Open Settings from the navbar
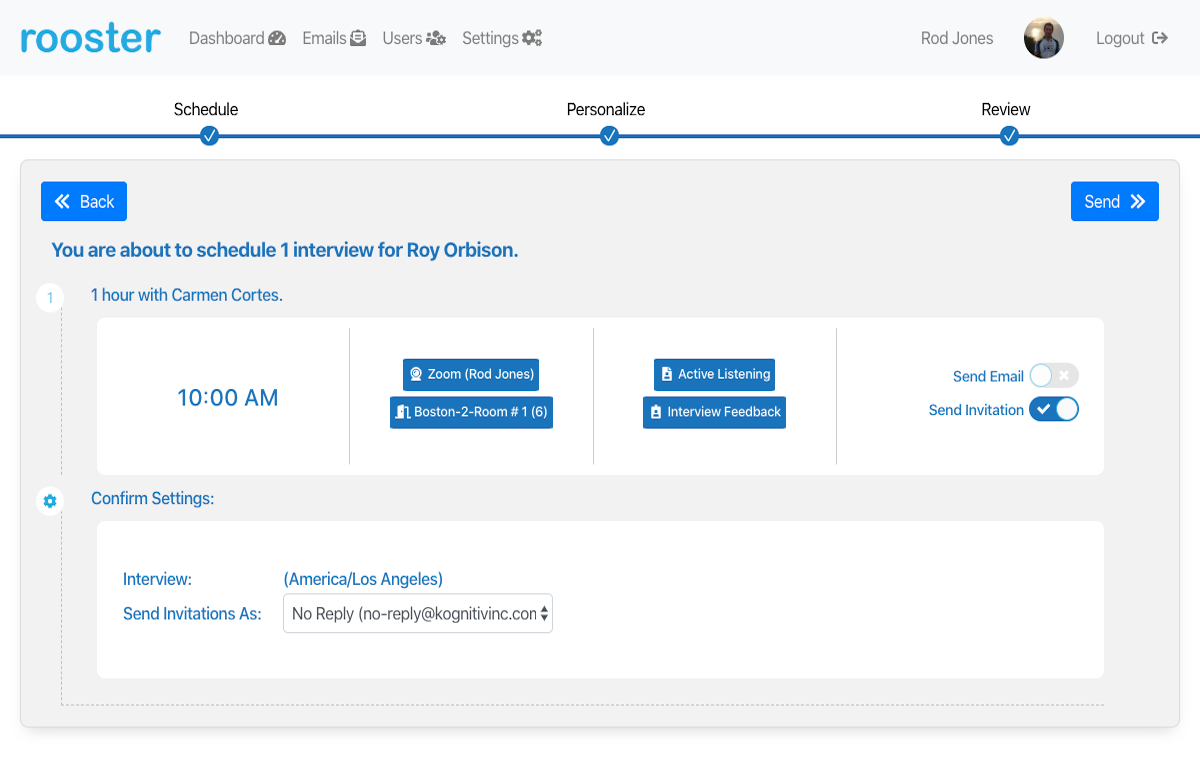Screen dimensions: 1200x780 (x=501, y=38)
